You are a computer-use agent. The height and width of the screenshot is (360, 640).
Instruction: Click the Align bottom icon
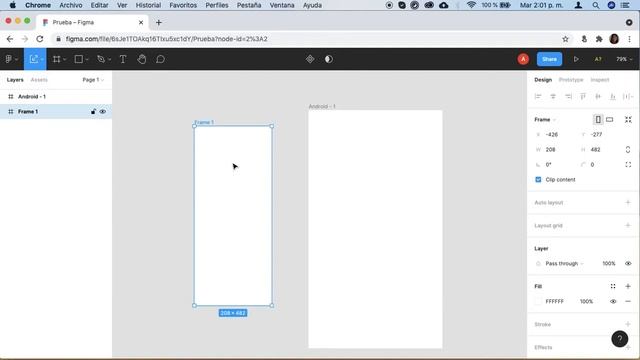(x=613, y=96)
